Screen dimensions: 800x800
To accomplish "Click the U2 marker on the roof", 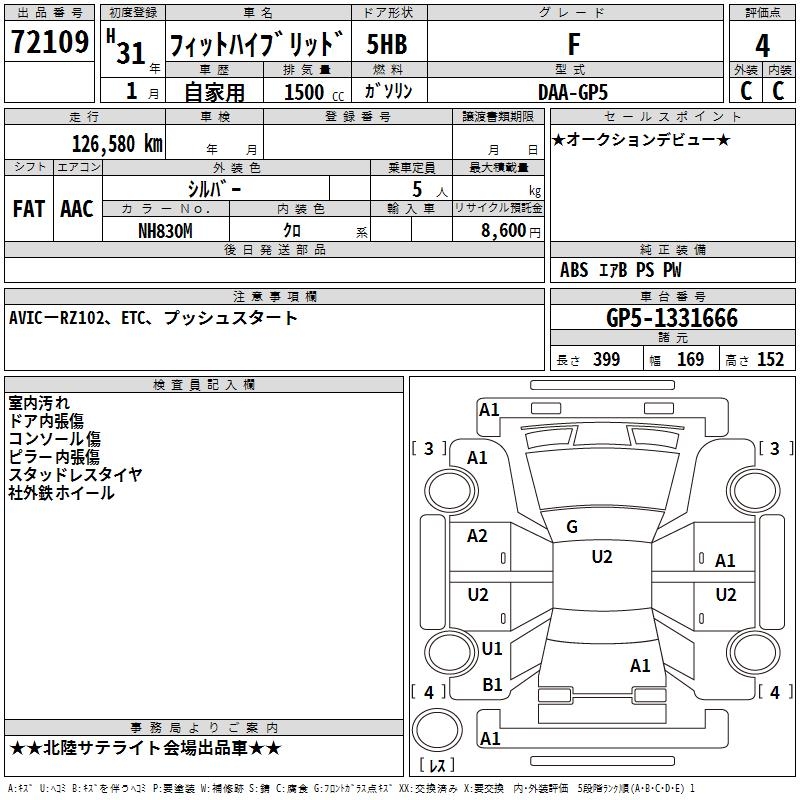I will [601, 557].
